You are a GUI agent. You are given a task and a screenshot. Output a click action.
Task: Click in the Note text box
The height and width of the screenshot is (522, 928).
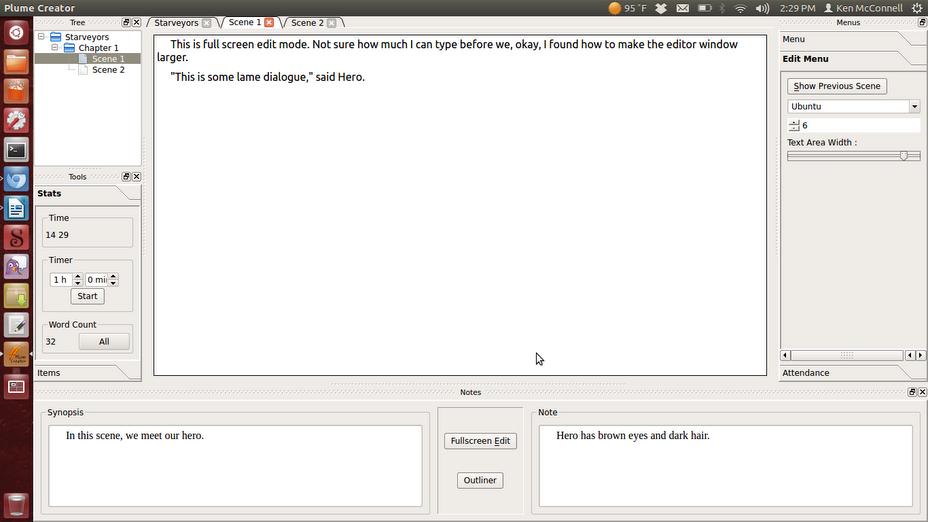pyautogui.click(x=726, y=466)
